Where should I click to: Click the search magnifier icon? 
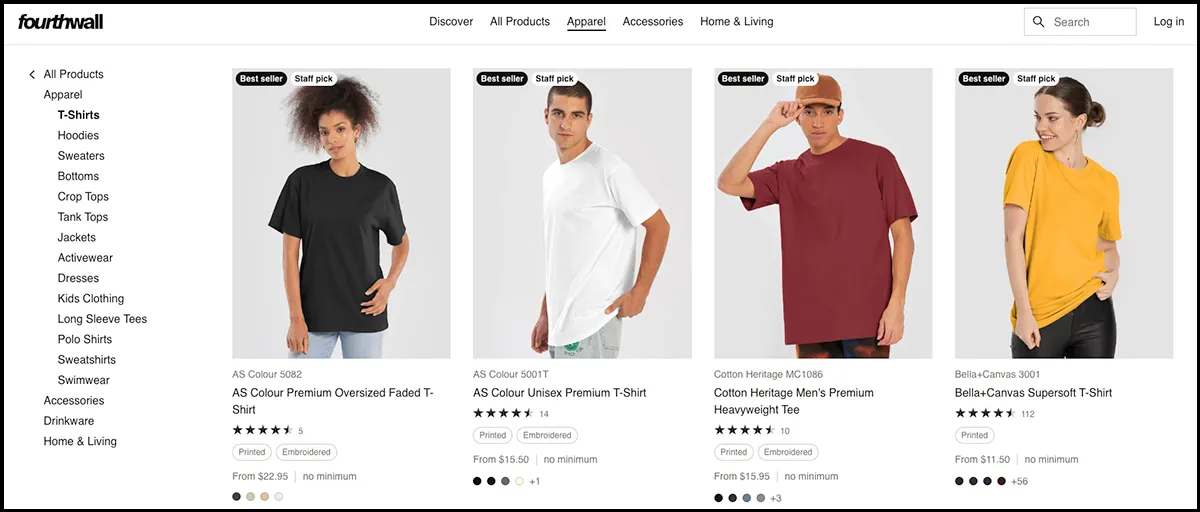click(x=1039, y=22)
